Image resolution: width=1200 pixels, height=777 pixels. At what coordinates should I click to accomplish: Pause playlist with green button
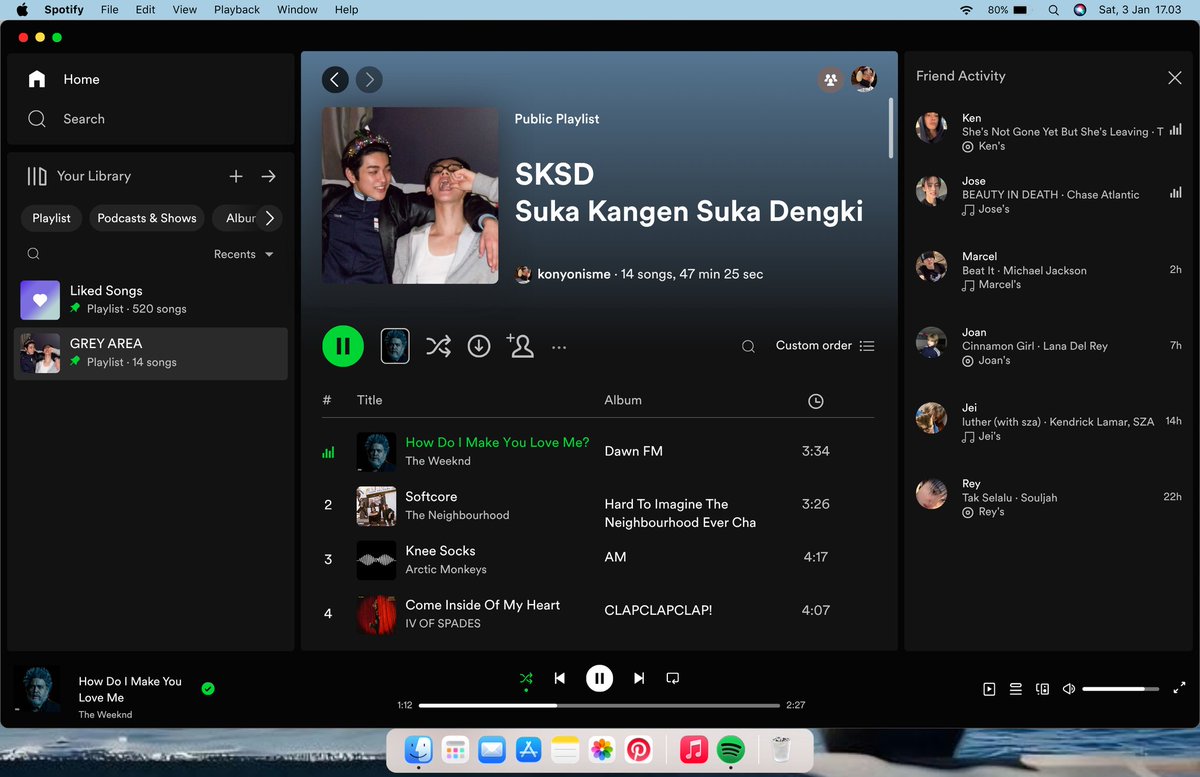[x=343, y=346]
